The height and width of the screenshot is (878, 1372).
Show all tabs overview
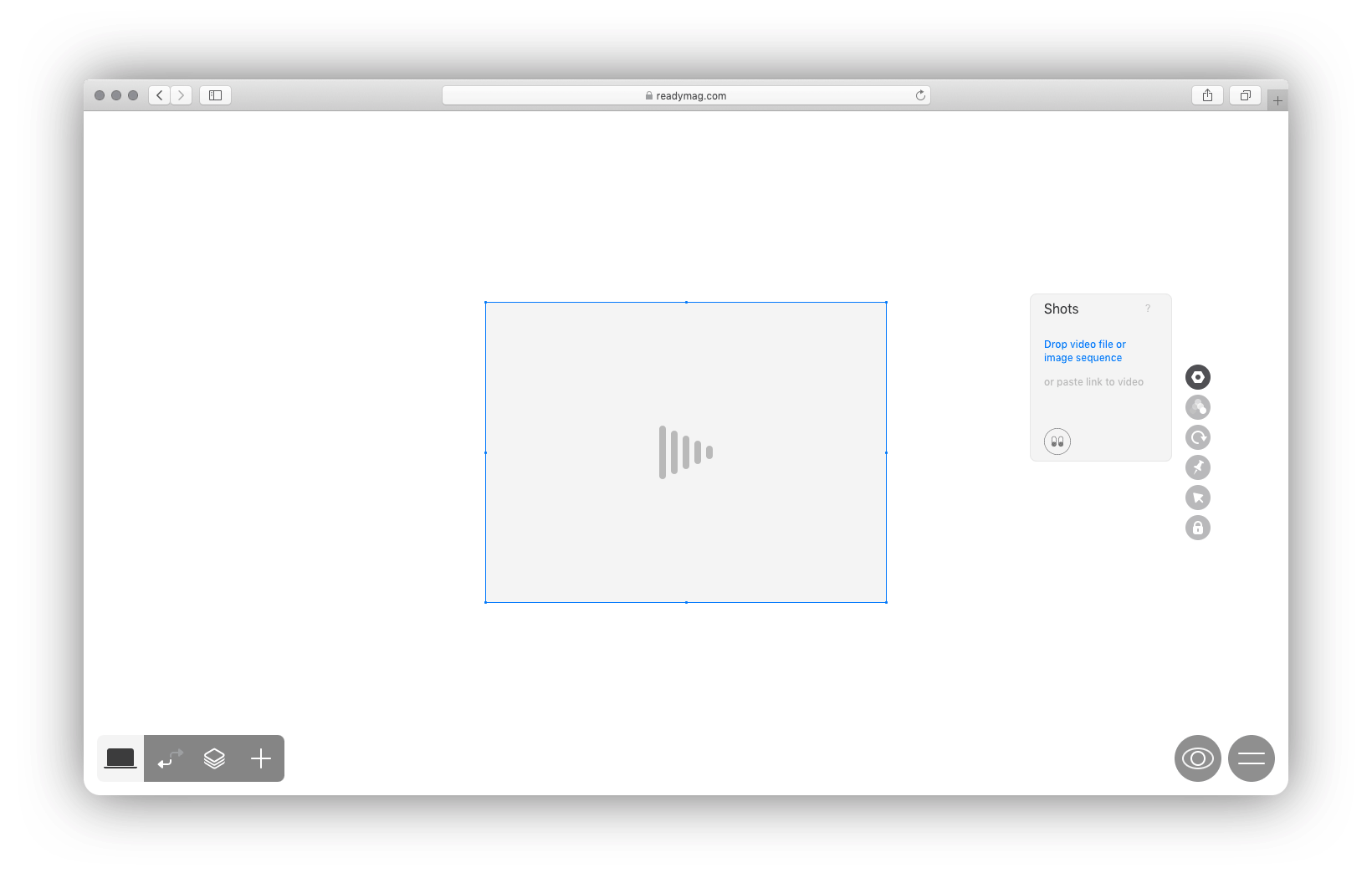point(1245,95)
